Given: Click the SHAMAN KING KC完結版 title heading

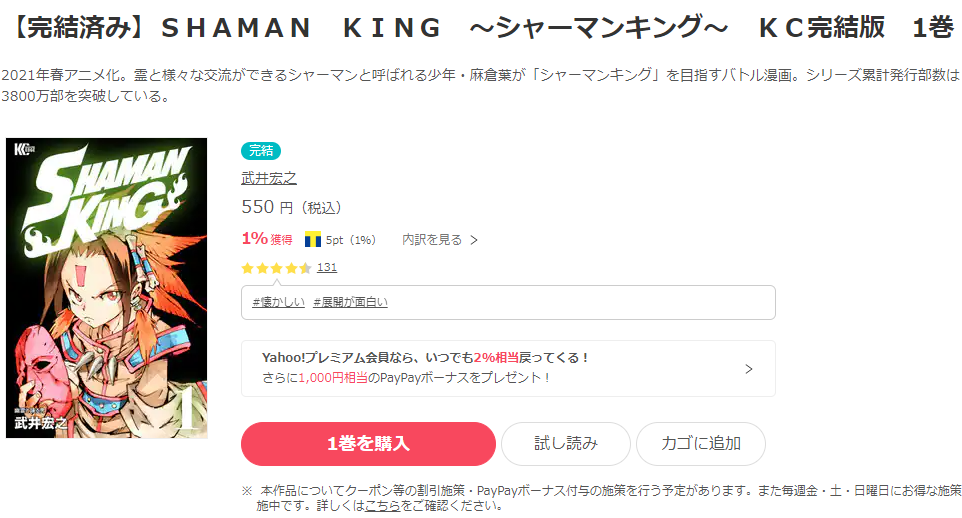Looking at the screenshot, I should (x=481, y=28).
